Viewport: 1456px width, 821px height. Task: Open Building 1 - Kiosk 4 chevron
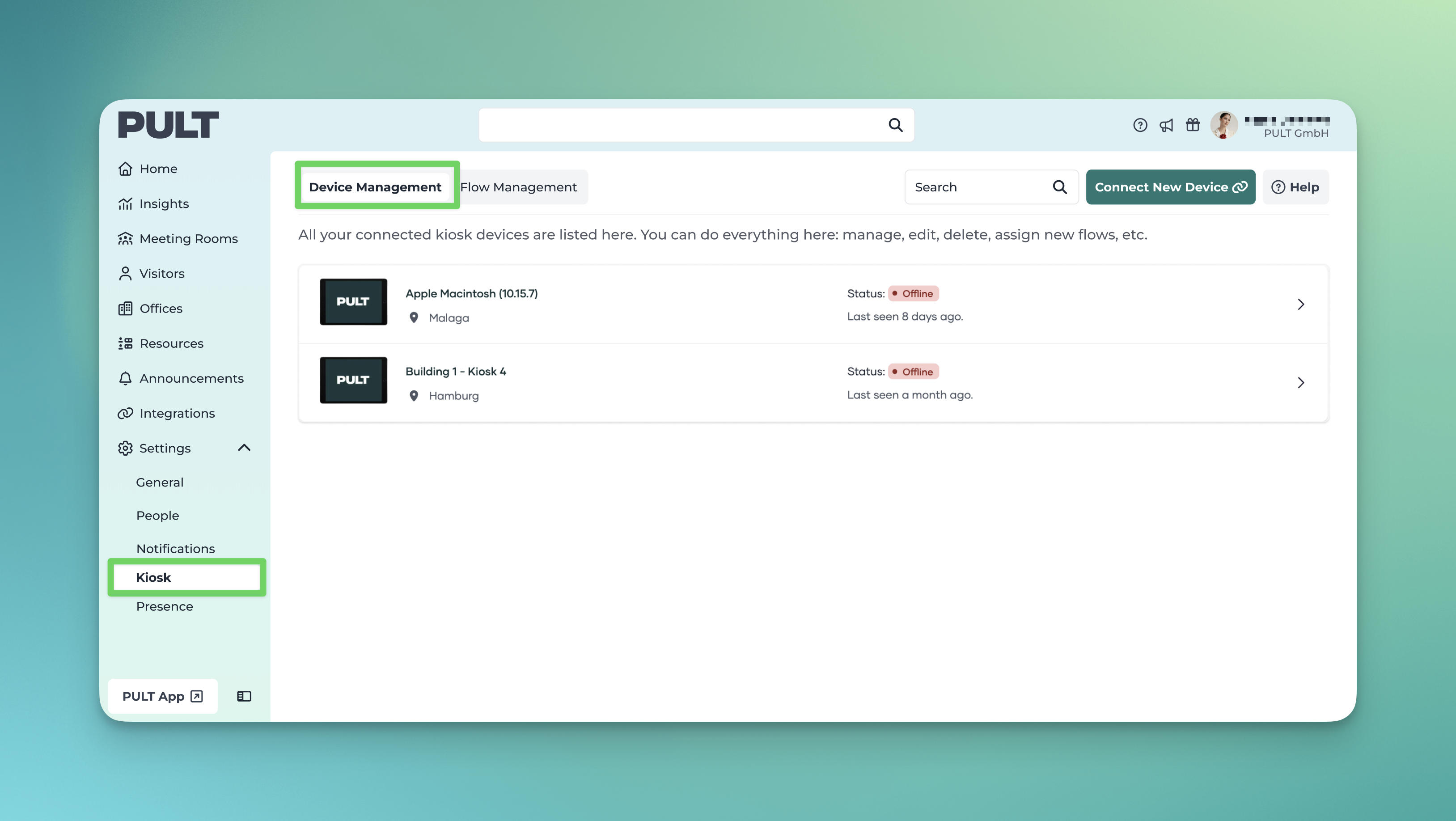[x=1300, y=382]
